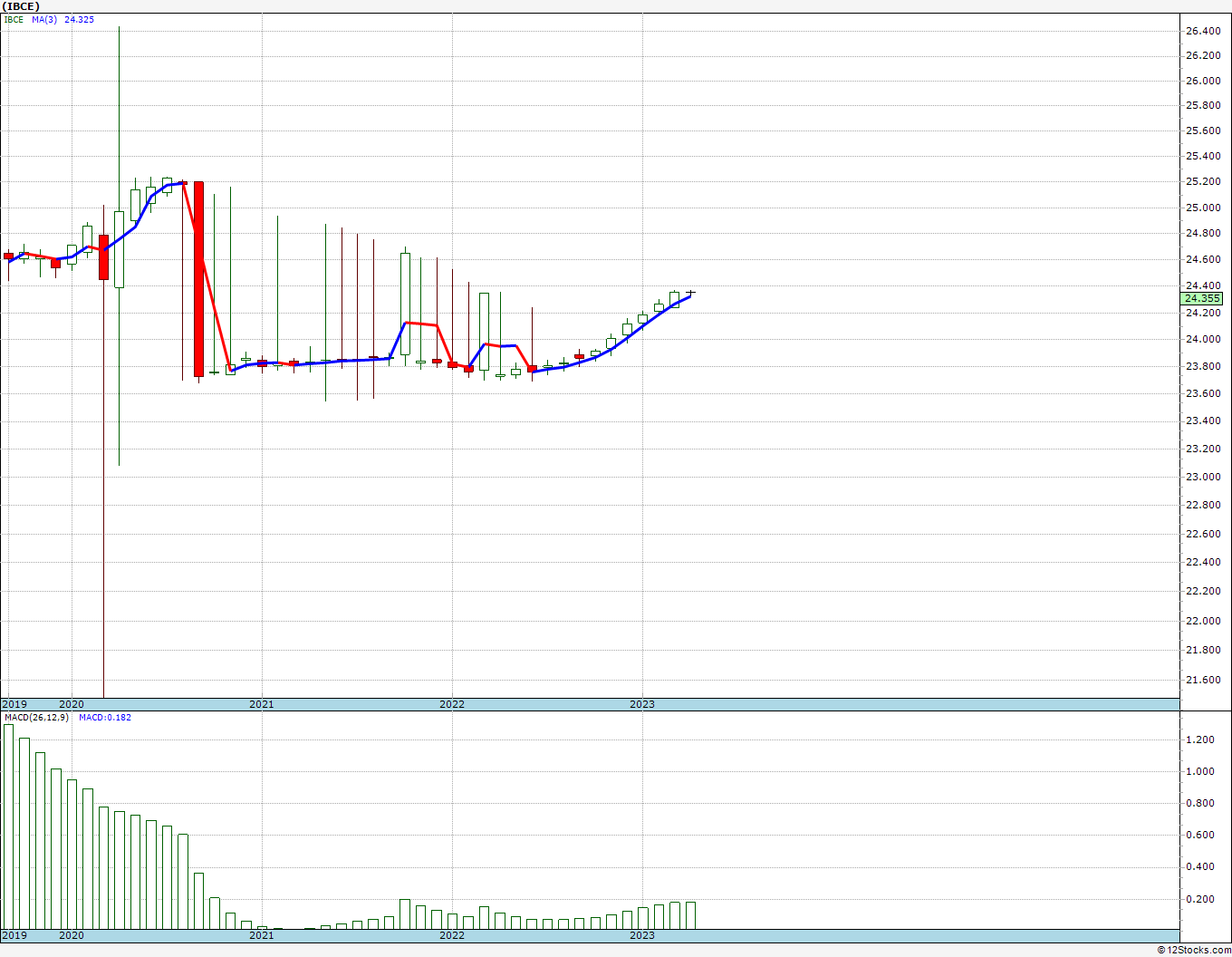Click the 24.600 price axis label
This screenshot has height=957, width=1232.
click(x=1203, y=259)
